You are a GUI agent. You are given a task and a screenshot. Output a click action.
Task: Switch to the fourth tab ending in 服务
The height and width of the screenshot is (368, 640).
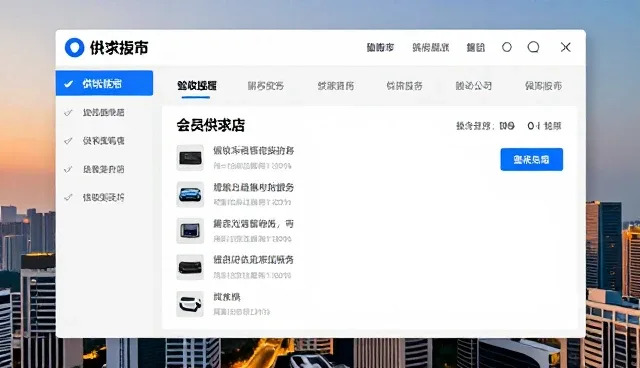point(404,86)
